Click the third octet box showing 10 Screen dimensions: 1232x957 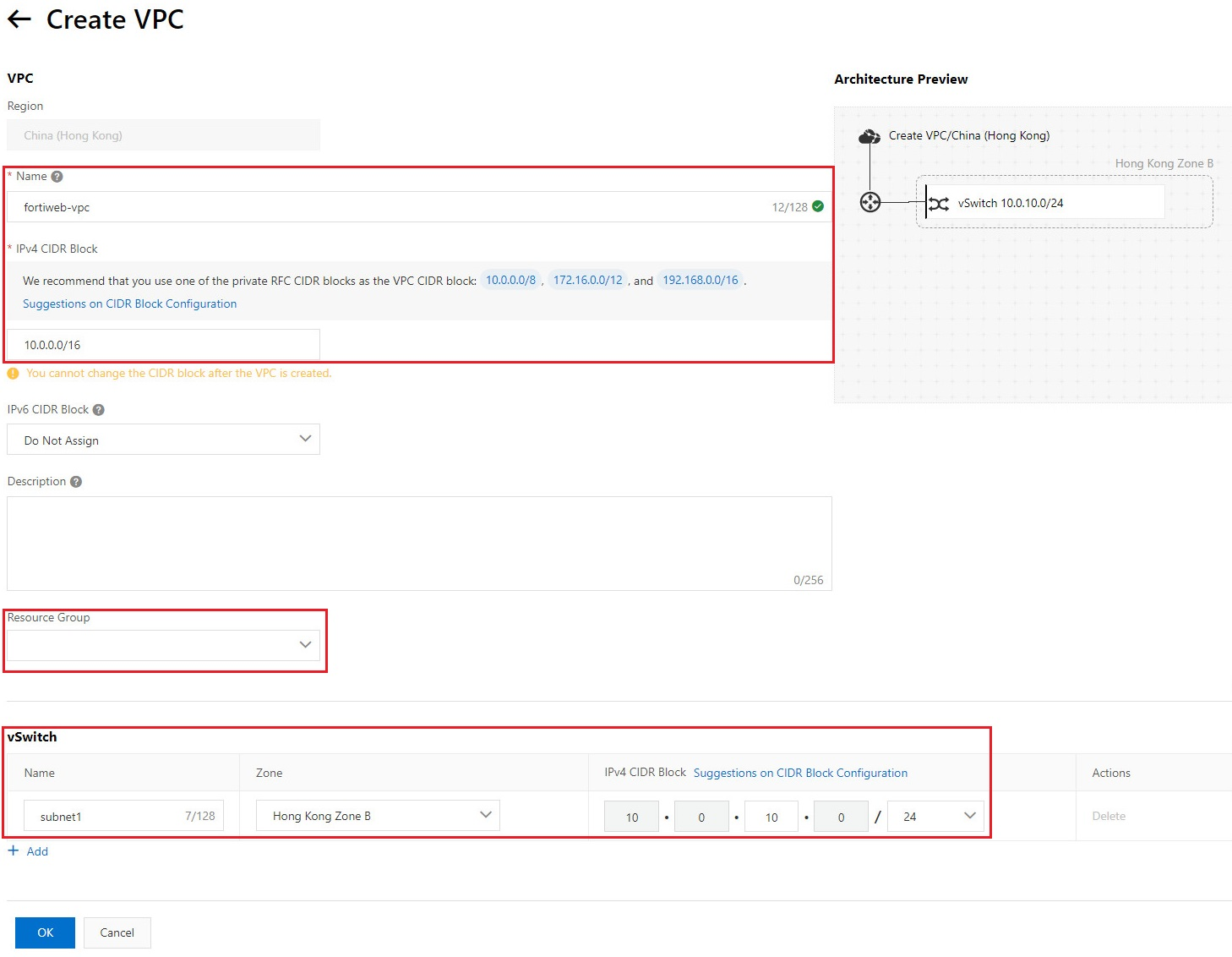pyautogui.click(x=770, y=816)
